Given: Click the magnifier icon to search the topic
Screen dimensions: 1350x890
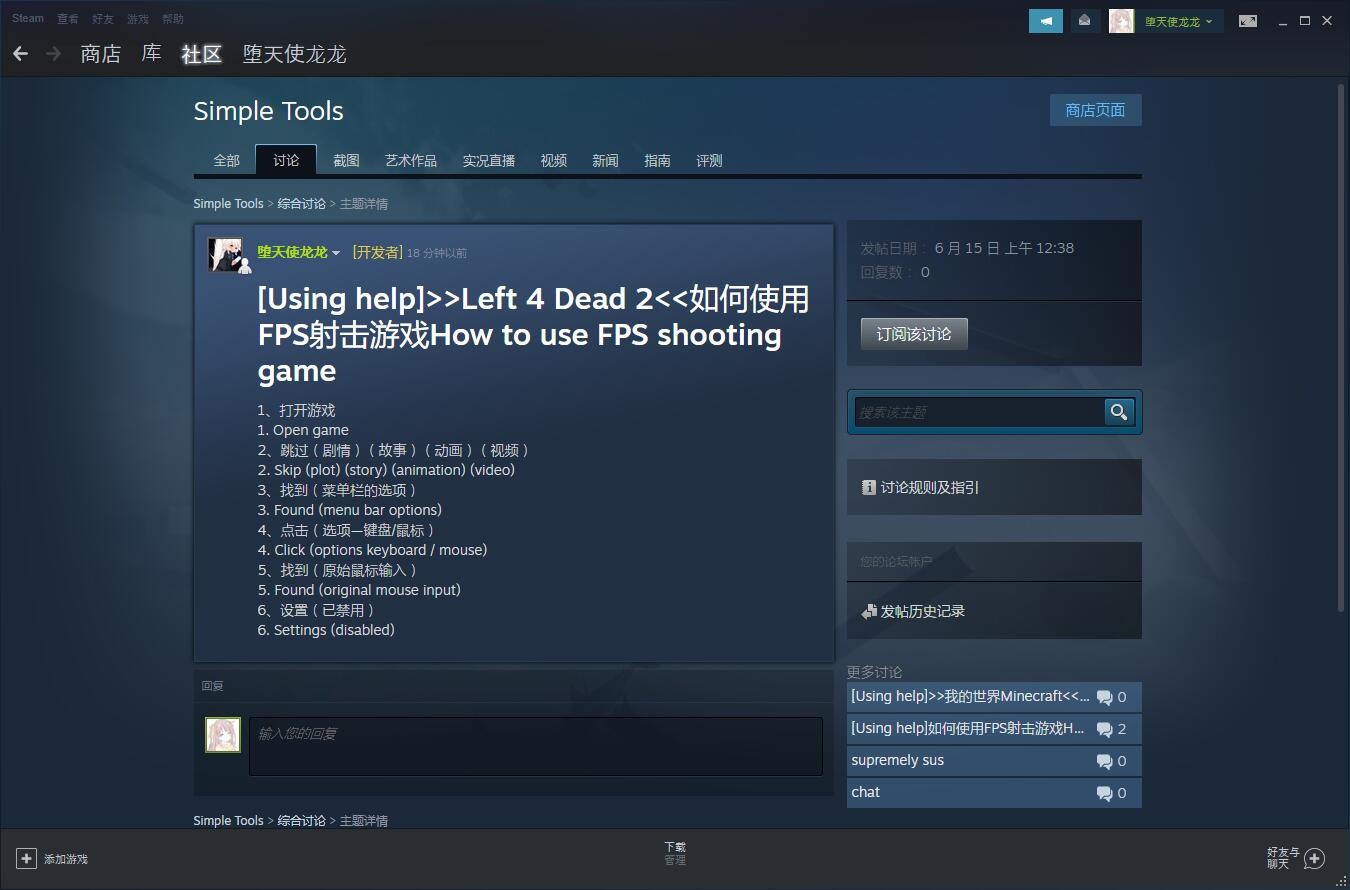Looking at the screenshot, I should [x=1118, y=411].
